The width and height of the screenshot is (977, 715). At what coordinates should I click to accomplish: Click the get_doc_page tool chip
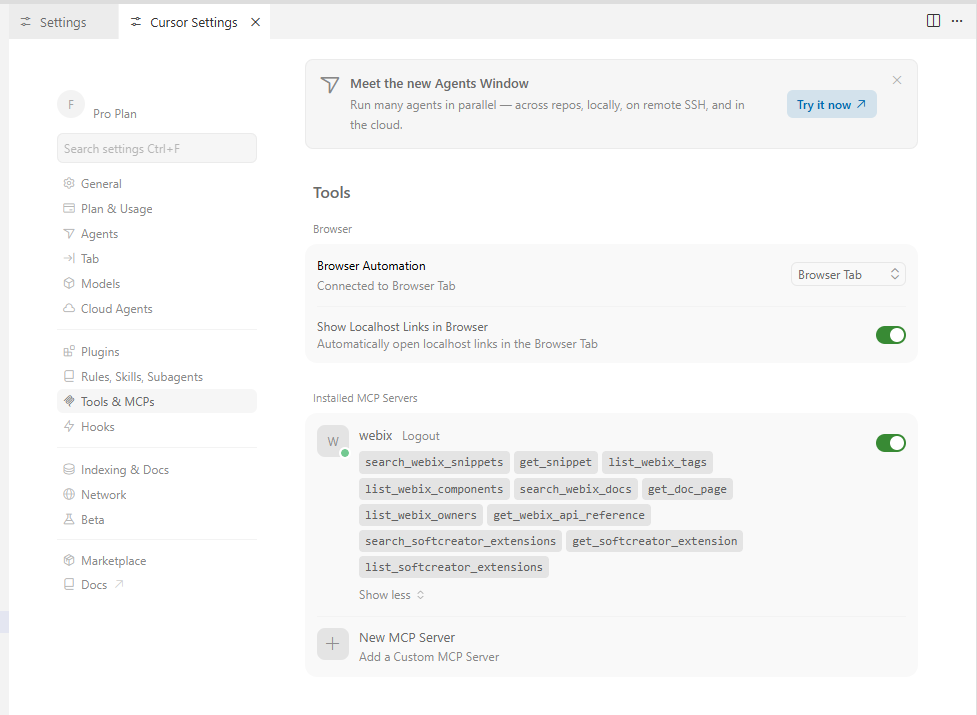[x=687, y=489]
